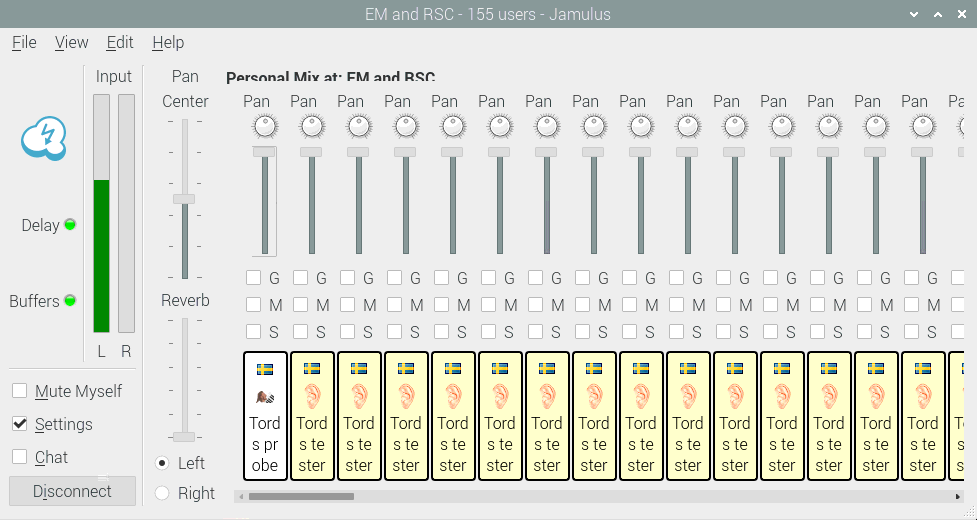Click Pan knob of second Tords tester channel
977x520 pixels.
click(x=359, y=127)
